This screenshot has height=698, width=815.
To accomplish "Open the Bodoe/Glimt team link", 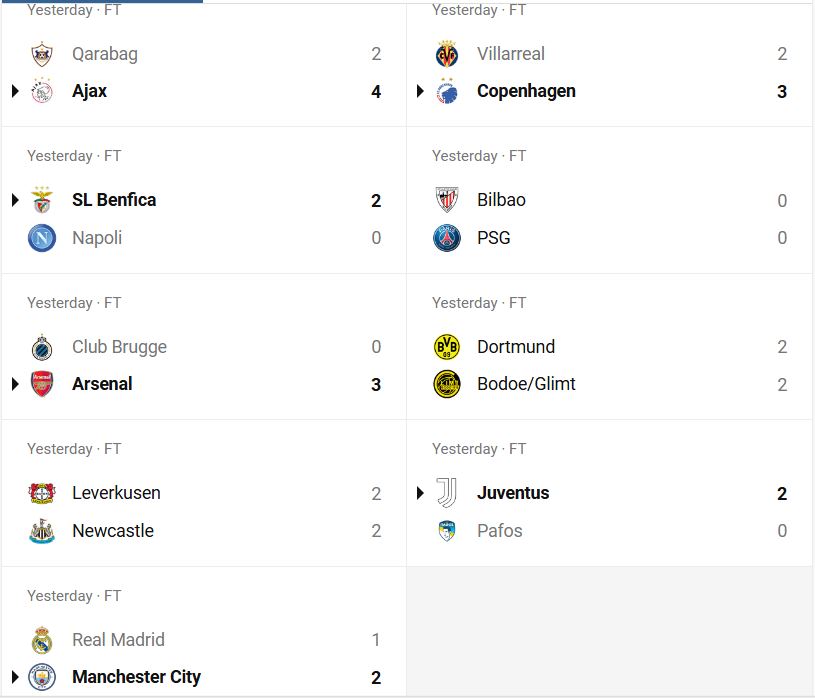I will (x=526, y=384).
